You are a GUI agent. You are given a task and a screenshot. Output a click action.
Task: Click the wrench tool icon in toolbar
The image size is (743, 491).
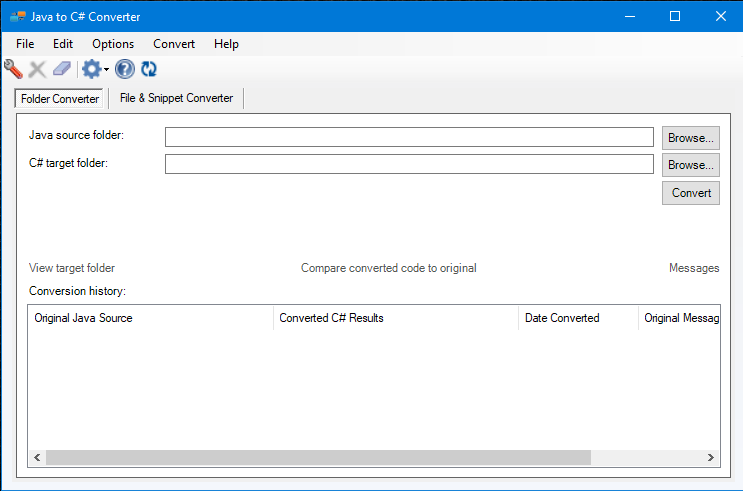(13, 69)
